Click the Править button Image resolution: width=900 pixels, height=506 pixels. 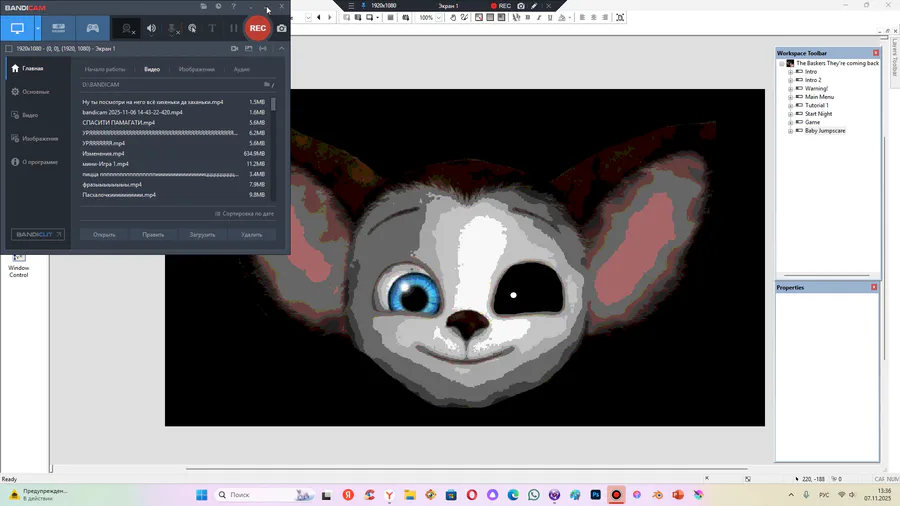coord(153,235)
